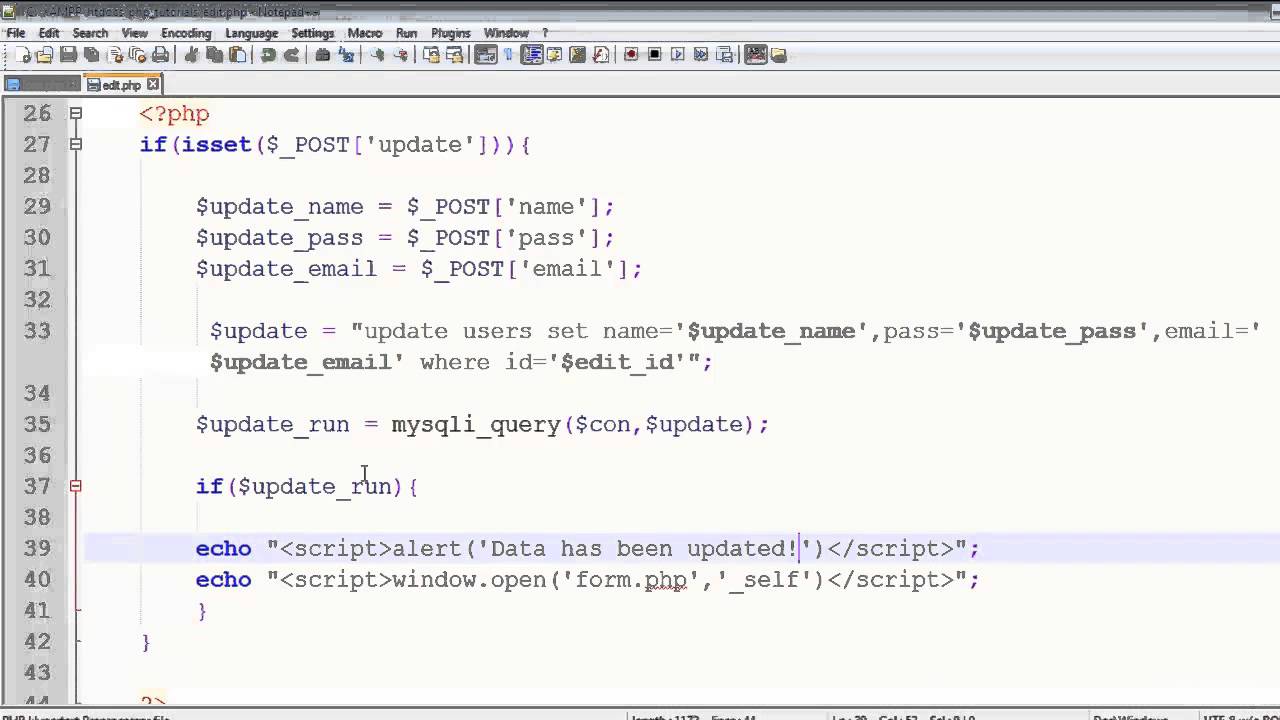
Task: Open the Plugins menu
Action: (450, 33)
